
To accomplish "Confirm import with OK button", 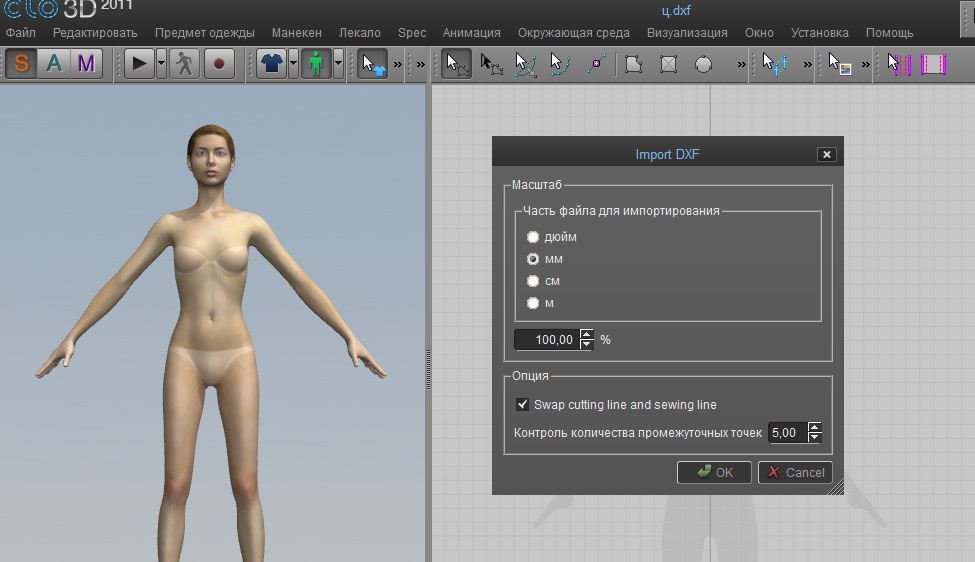I will click(x=714, y=472).
